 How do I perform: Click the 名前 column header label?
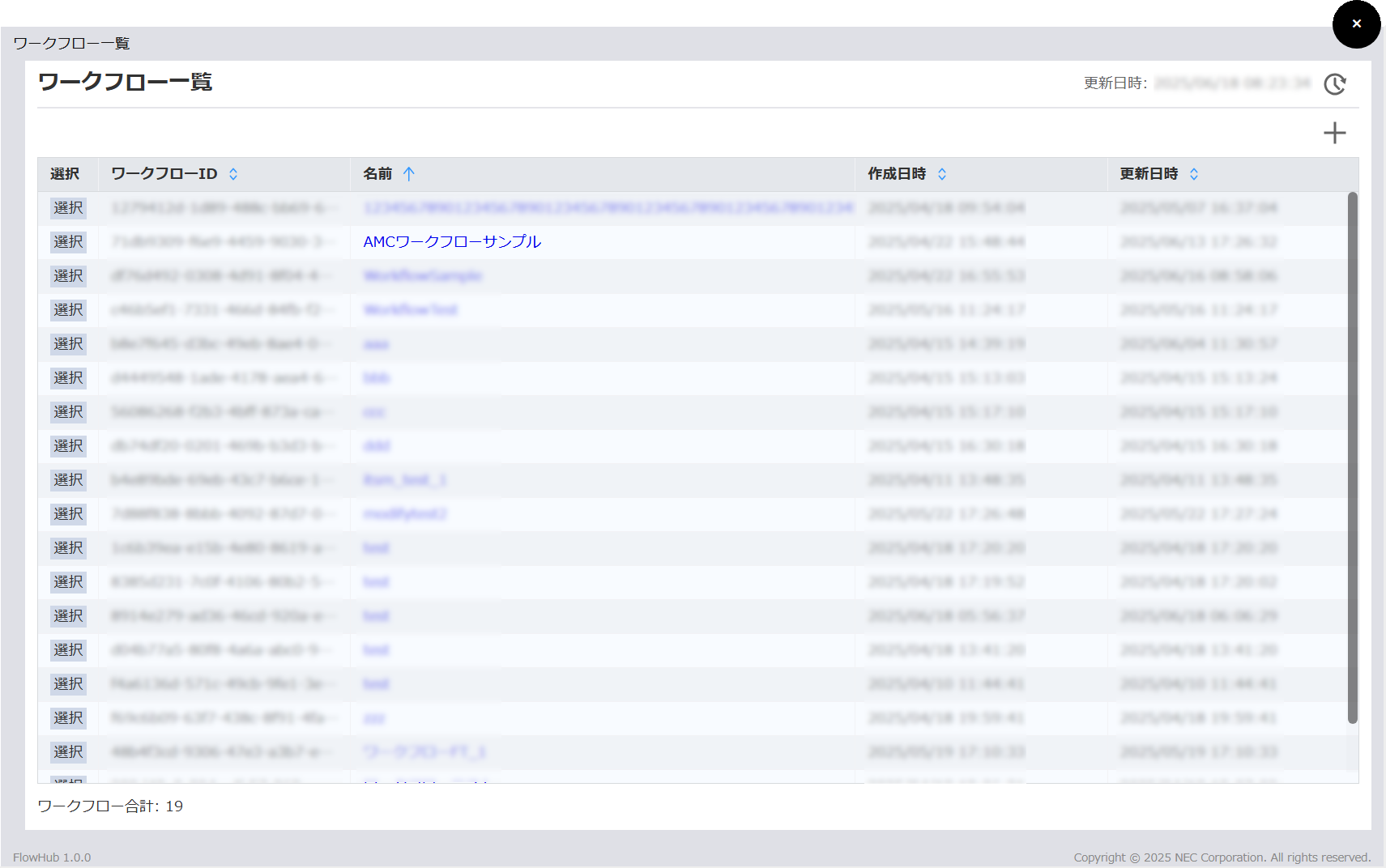377,174
